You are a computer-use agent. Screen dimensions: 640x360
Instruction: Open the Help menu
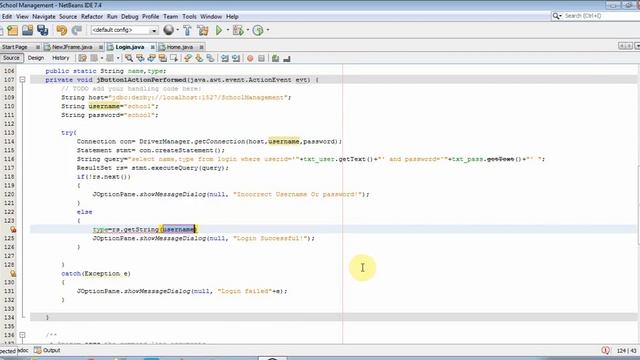(x=232, y=17)
